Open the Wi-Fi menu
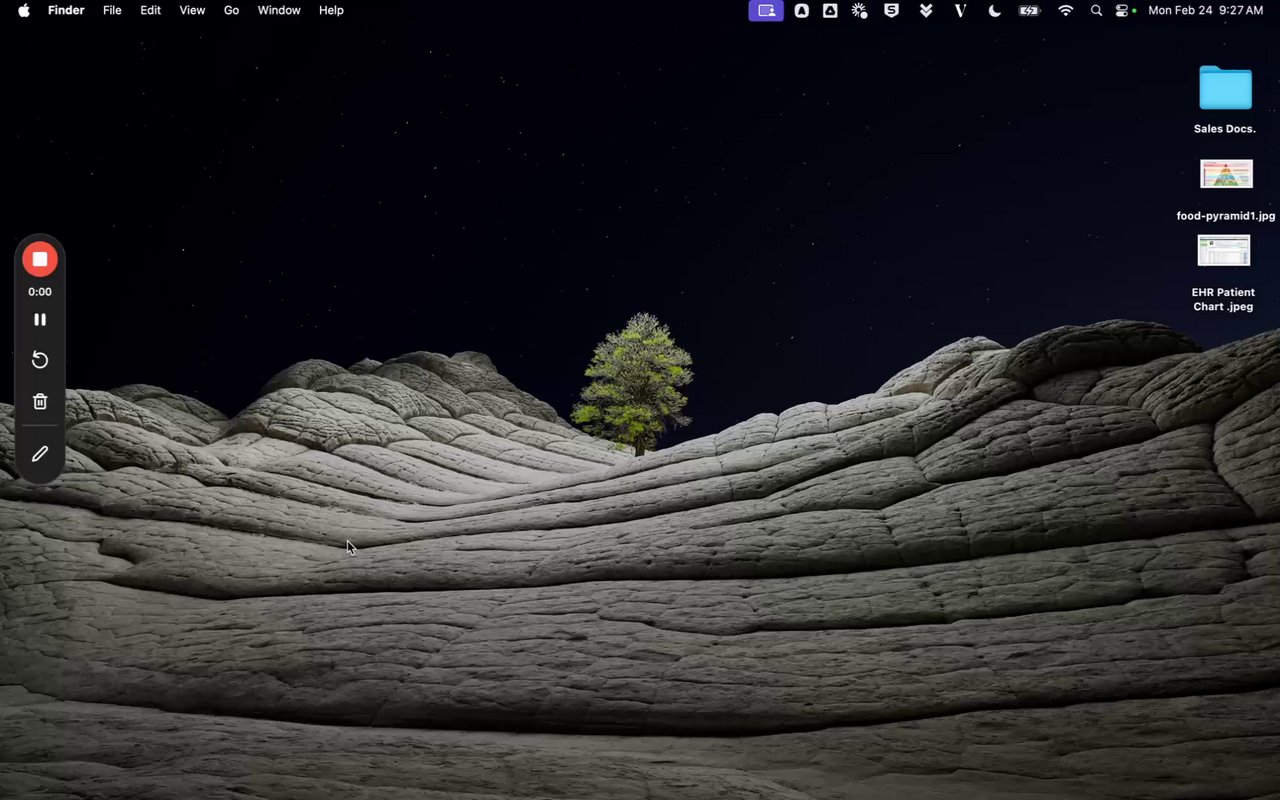 point(1066,10)
